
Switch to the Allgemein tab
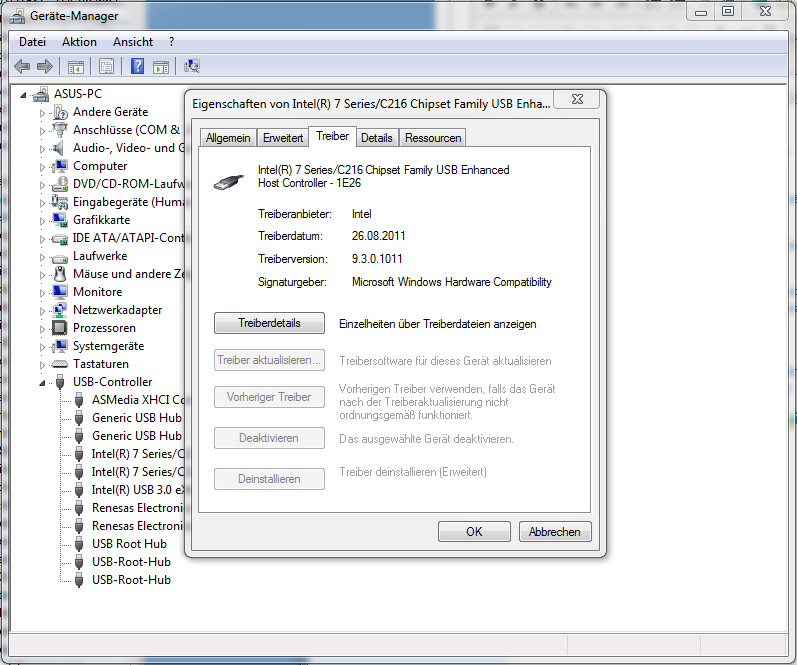pos(228,138)
